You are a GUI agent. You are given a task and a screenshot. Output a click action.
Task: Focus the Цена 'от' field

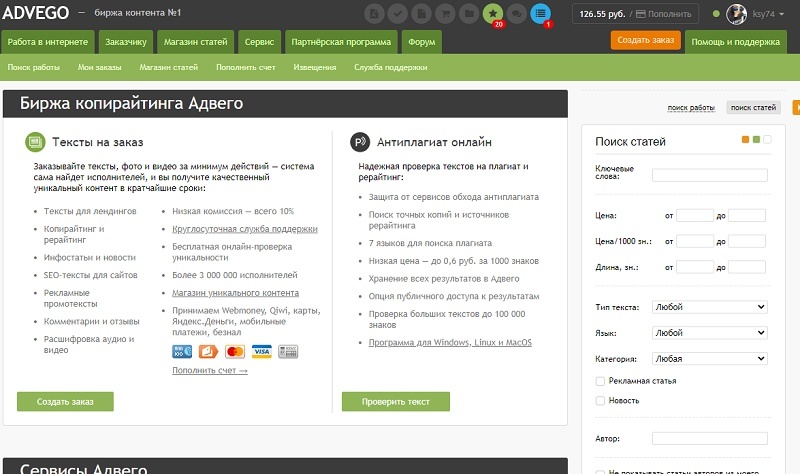(x=695, y=215)
